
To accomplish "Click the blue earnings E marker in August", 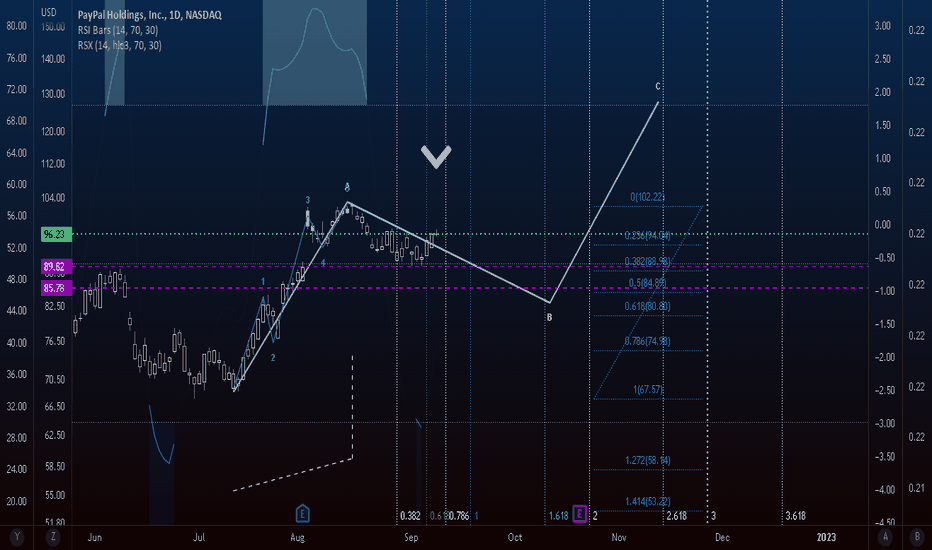I will pos(302,513).
